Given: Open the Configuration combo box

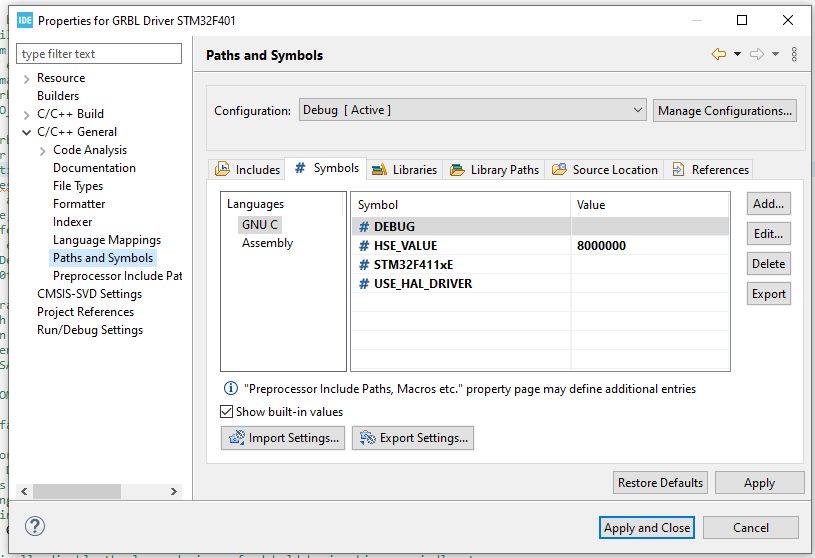Looking at the screenshot, I should pos(472,110).
